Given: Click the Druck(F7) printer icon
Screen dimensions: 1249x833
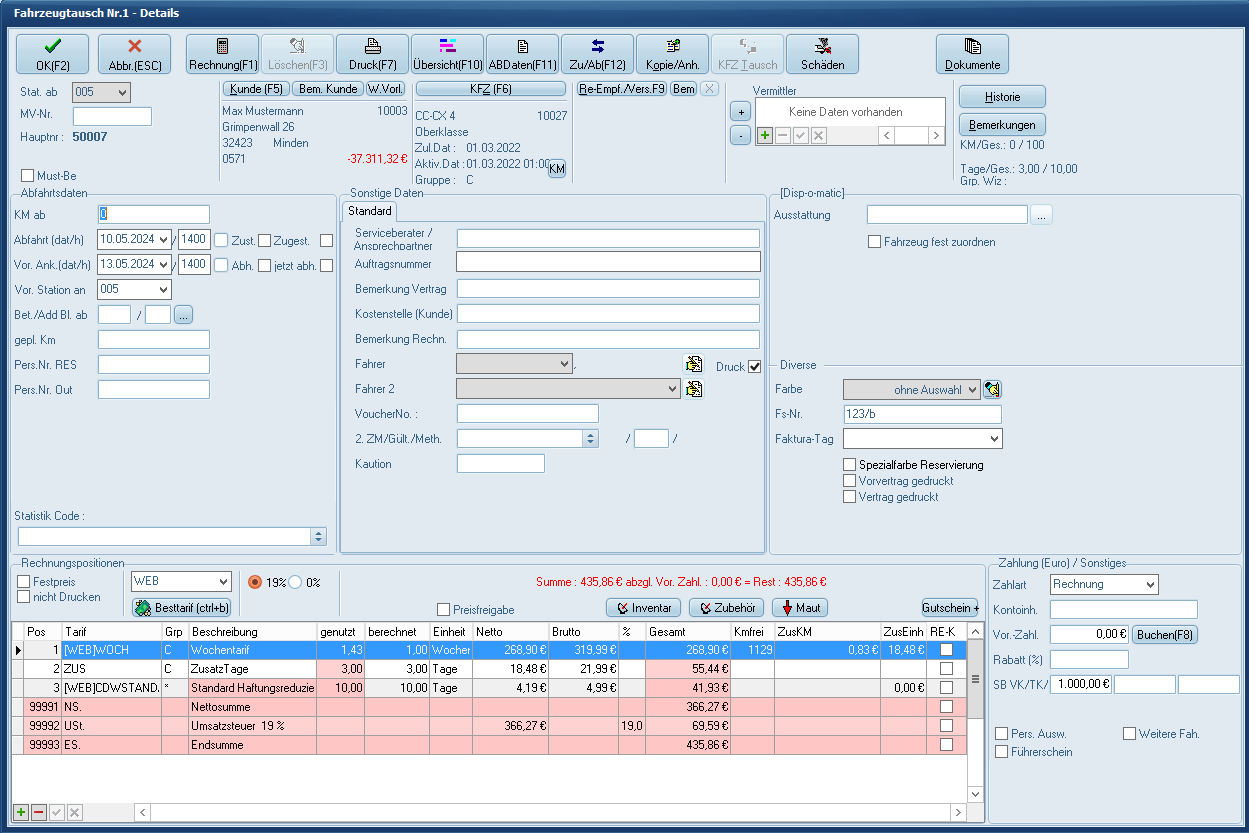Looking at the screenshot, I should click(x=372, y=54).
